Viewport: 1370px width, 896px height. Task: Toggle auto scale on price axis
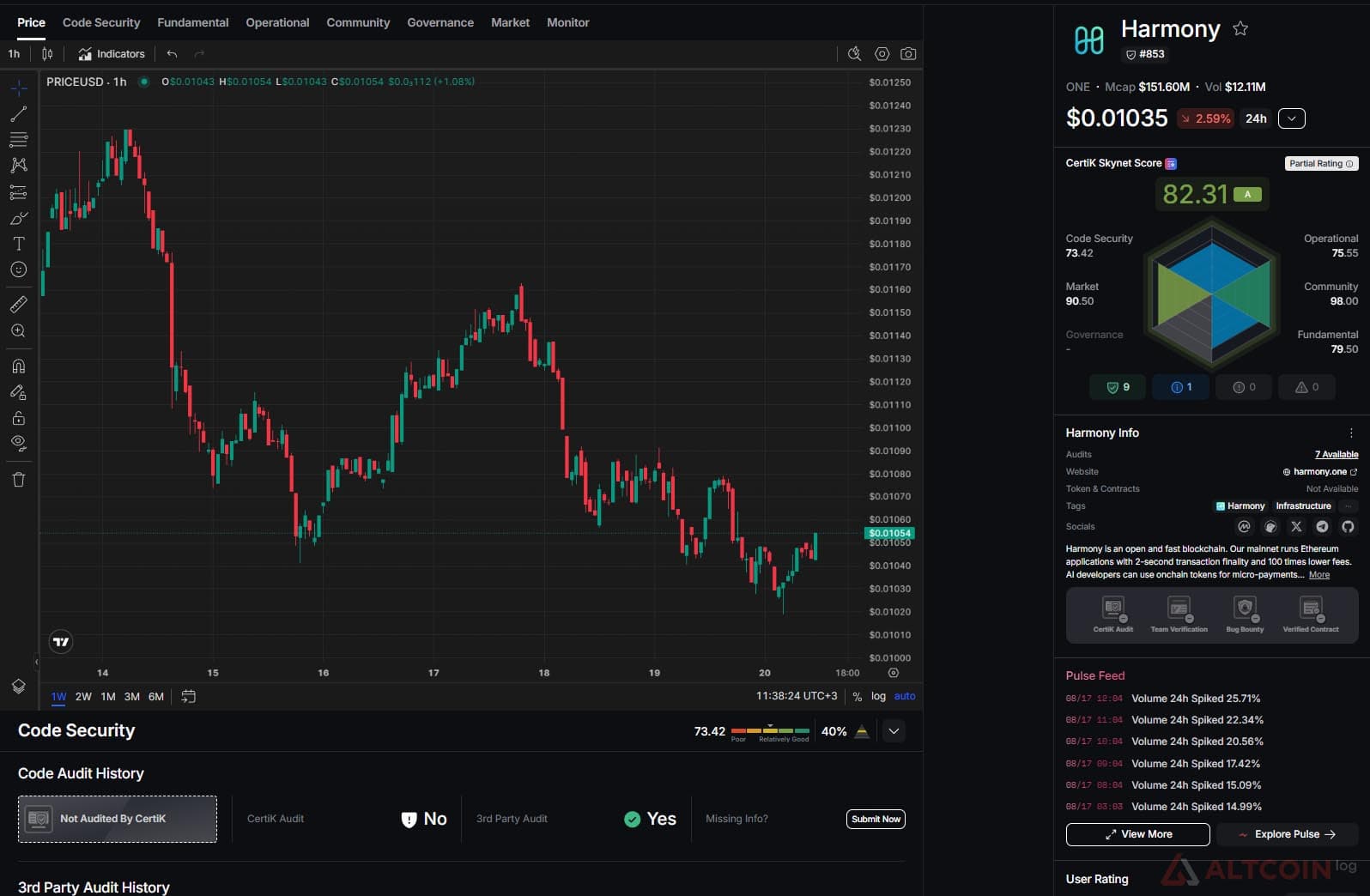905,696
